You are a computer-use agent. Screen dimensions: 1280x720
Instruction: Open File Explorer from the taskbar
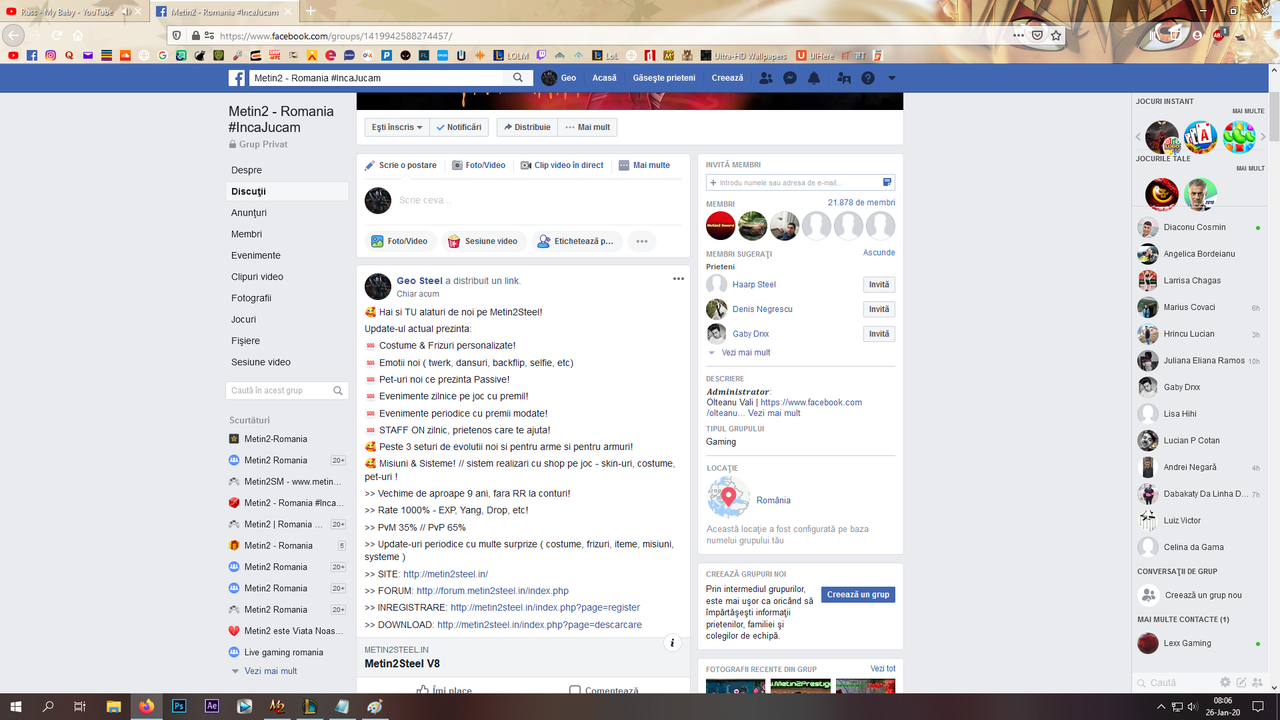pyautogui.click(x=114, y=706)
